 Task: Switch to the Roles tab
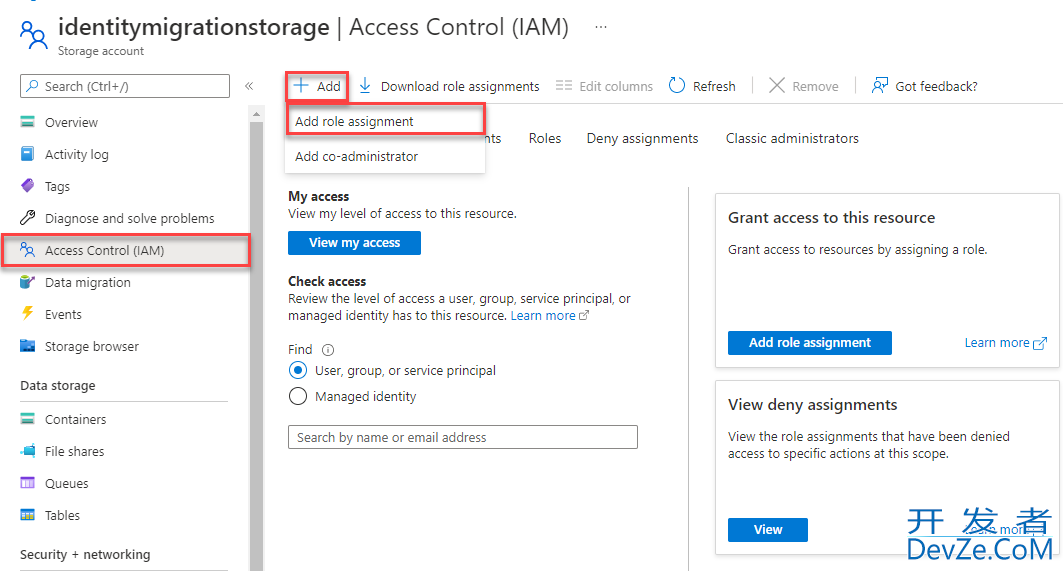pos(545,138)
